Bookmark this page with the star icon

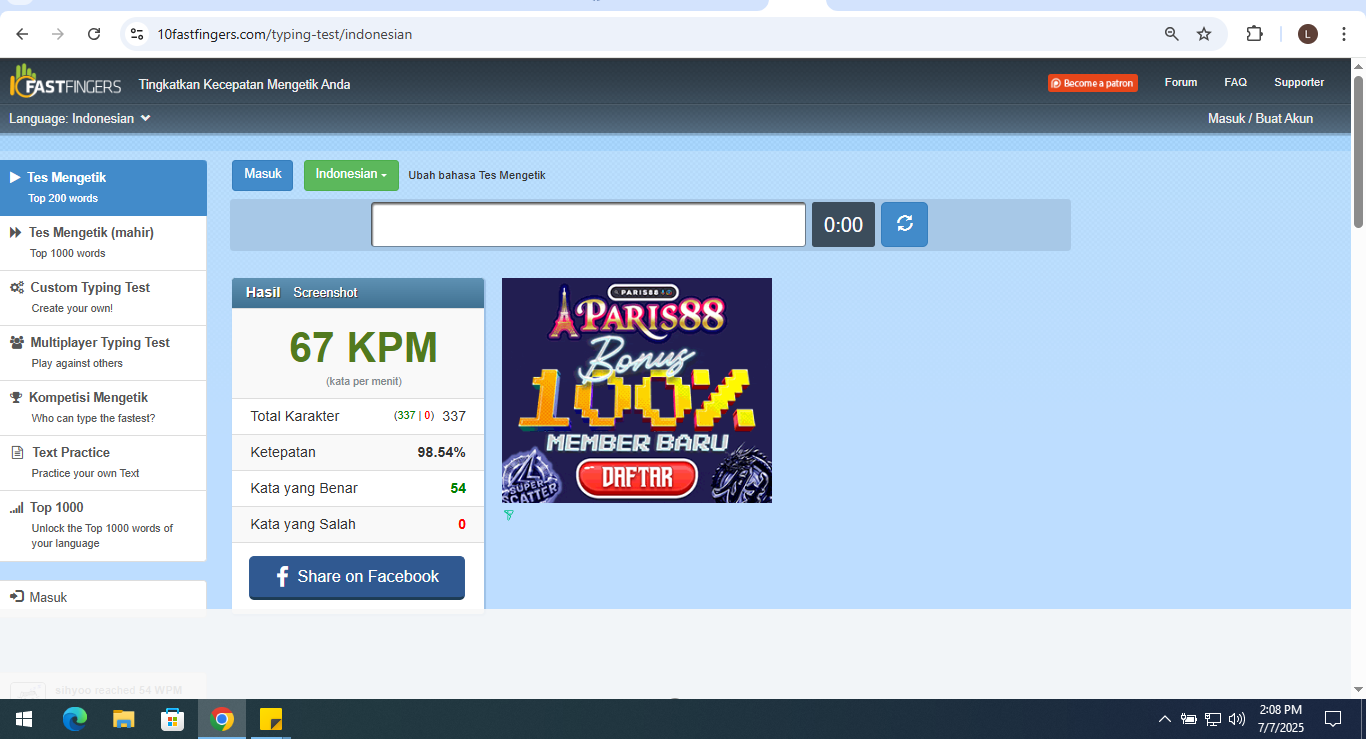click(x=1204, y=34)
